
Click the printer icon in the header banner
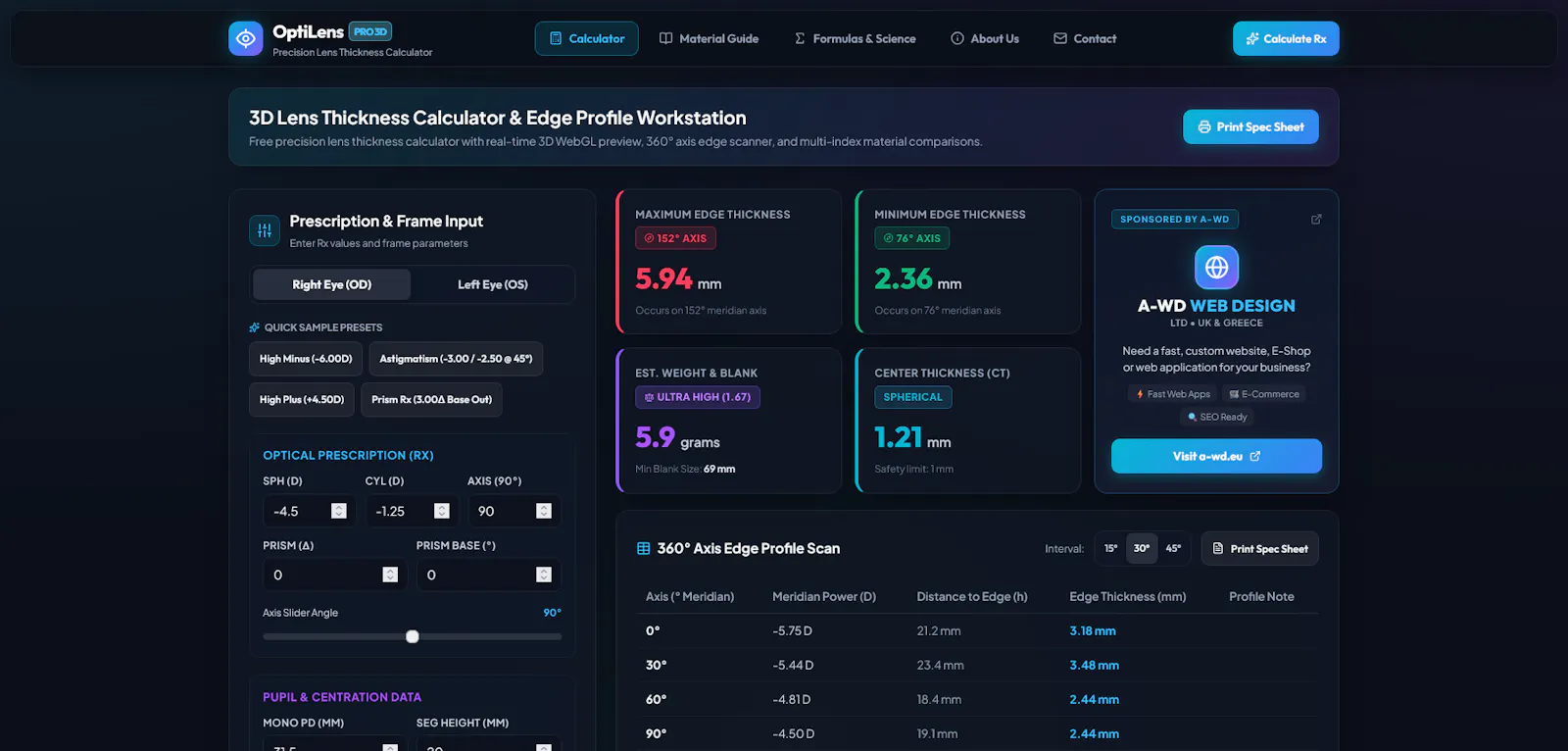coord(1203,126)
